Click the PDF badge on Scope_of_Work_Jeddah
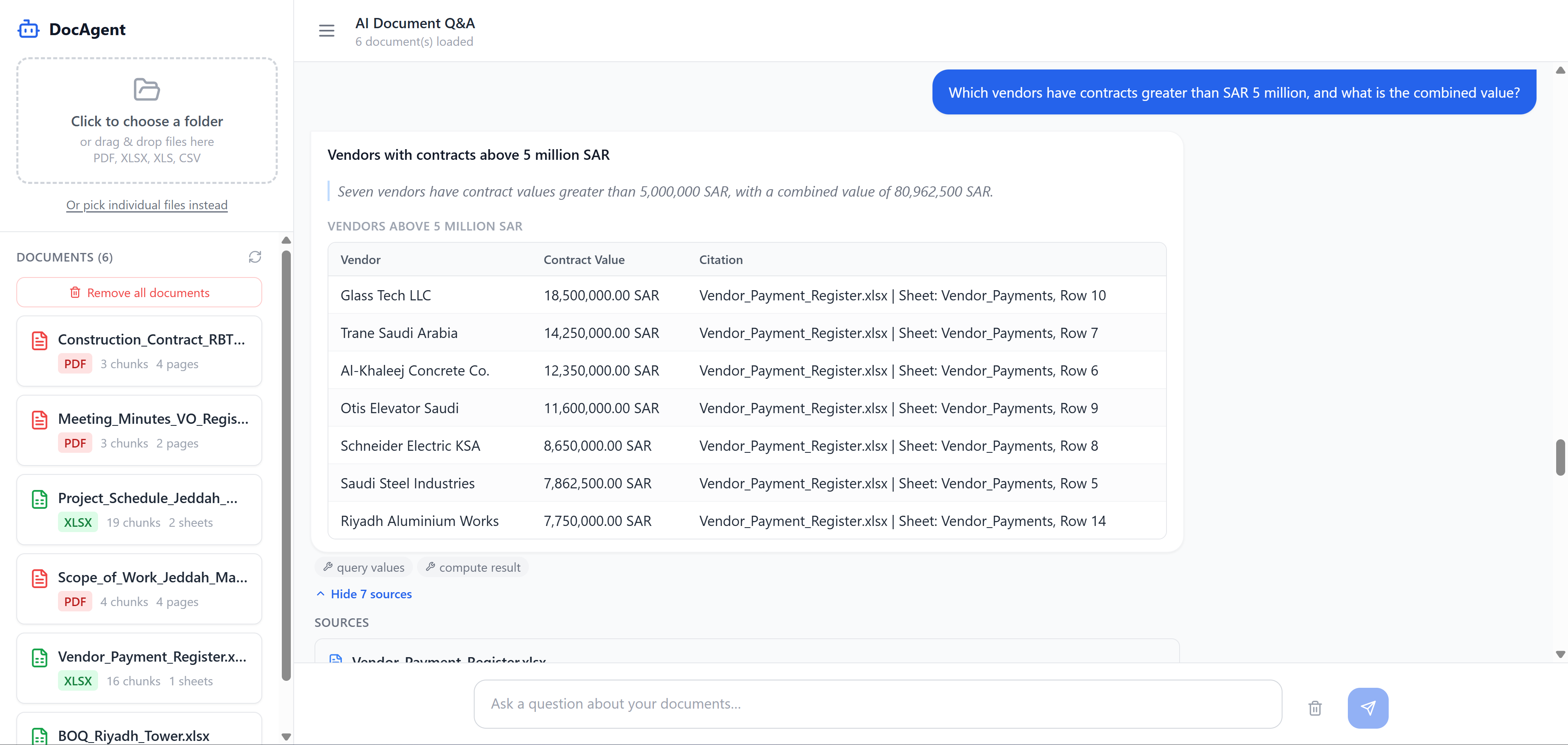 coord(75,601)
